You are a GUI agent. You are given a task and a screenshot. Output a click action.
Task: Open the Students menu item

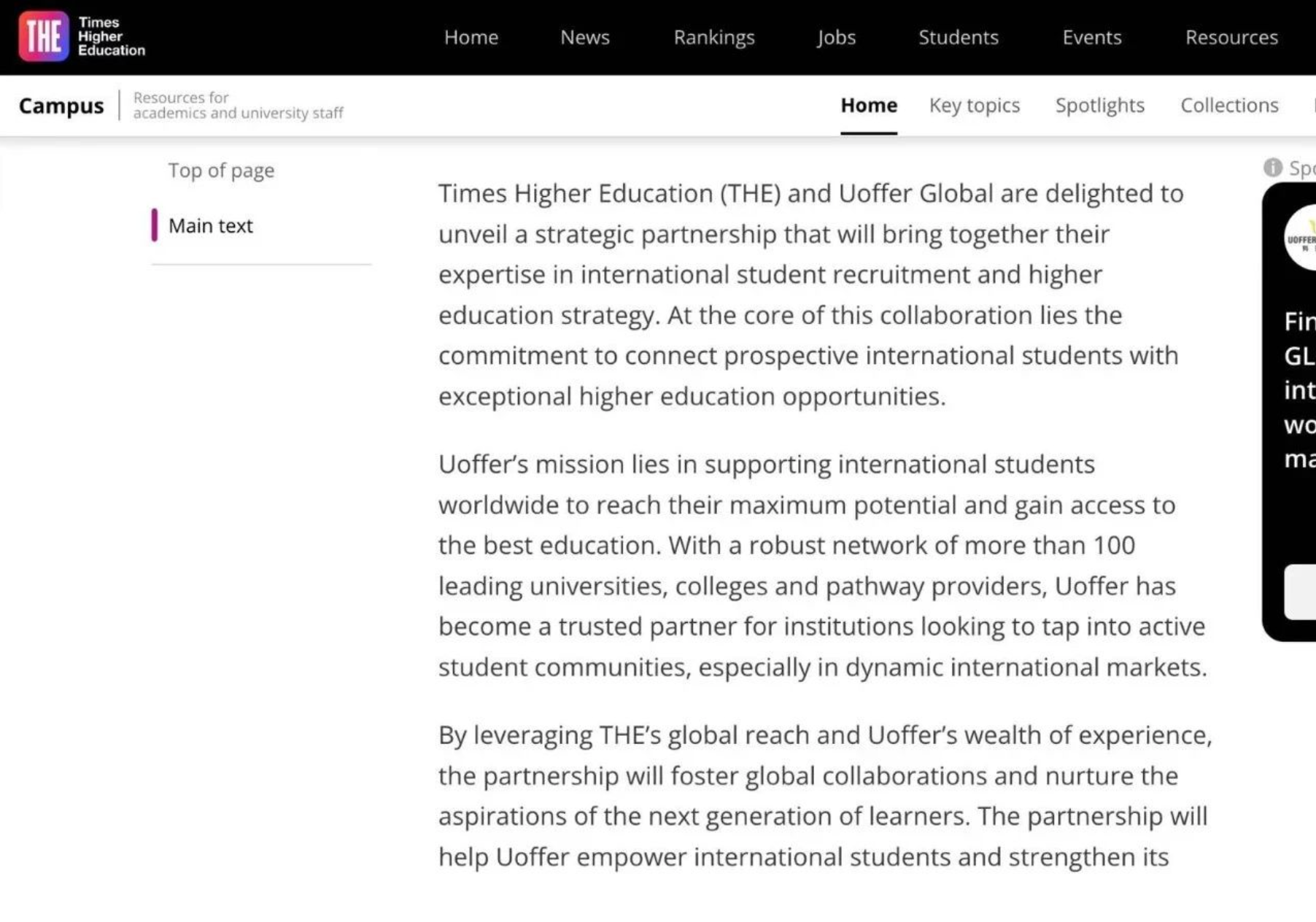coord(959,37)
